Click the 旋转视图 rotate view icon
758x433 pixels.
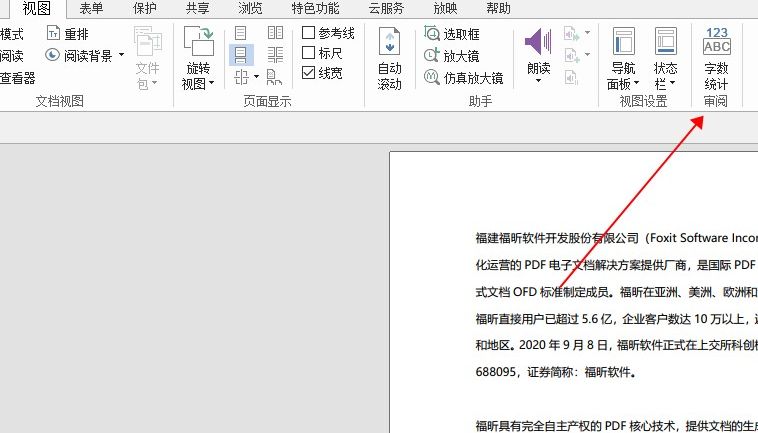pos(199,42)
